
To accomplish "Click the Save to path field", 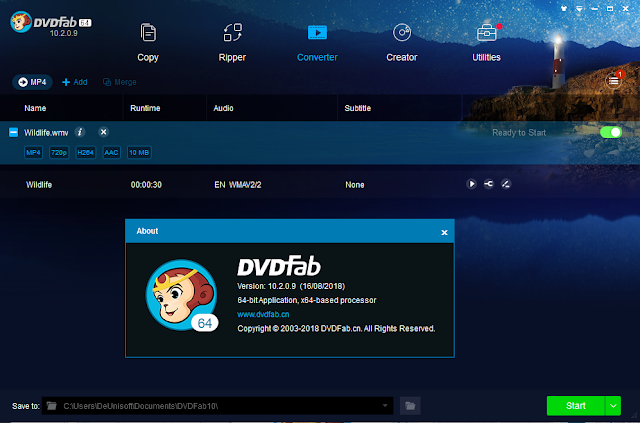I will tap(218, 406).
